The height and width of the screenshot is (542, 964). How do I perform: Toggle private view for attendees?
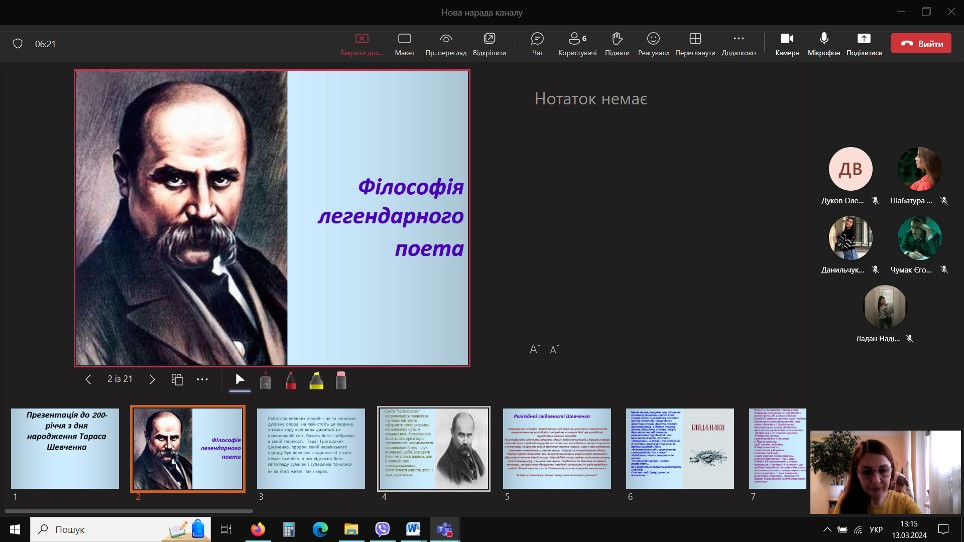[444, 43]
